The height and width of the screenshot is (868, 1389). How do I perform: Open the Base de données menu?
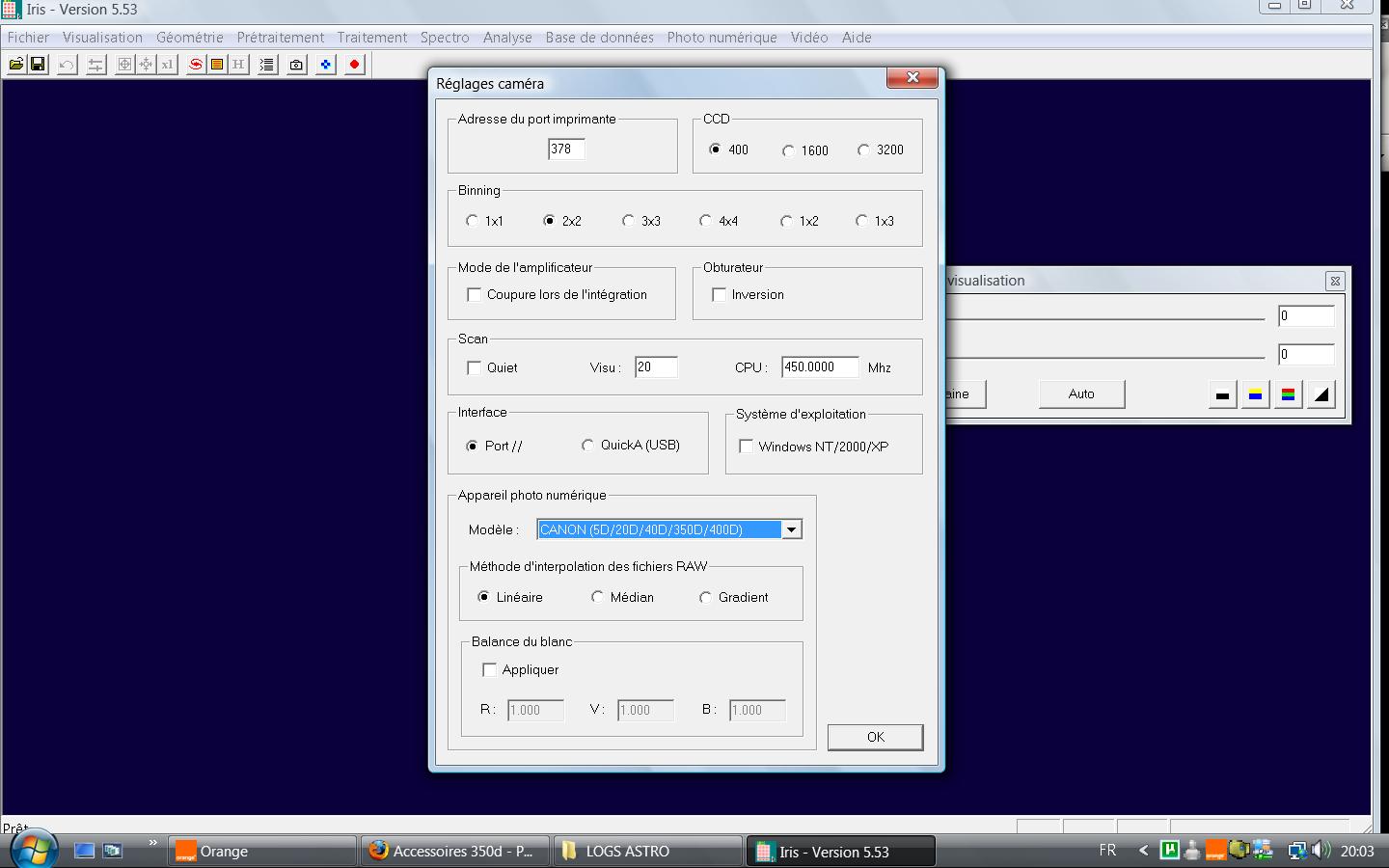pos(599,38)
